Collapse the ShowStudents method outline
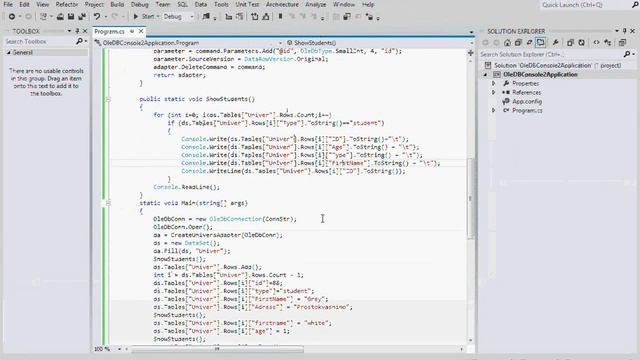 pyautogui.click(x=108, y=99)
